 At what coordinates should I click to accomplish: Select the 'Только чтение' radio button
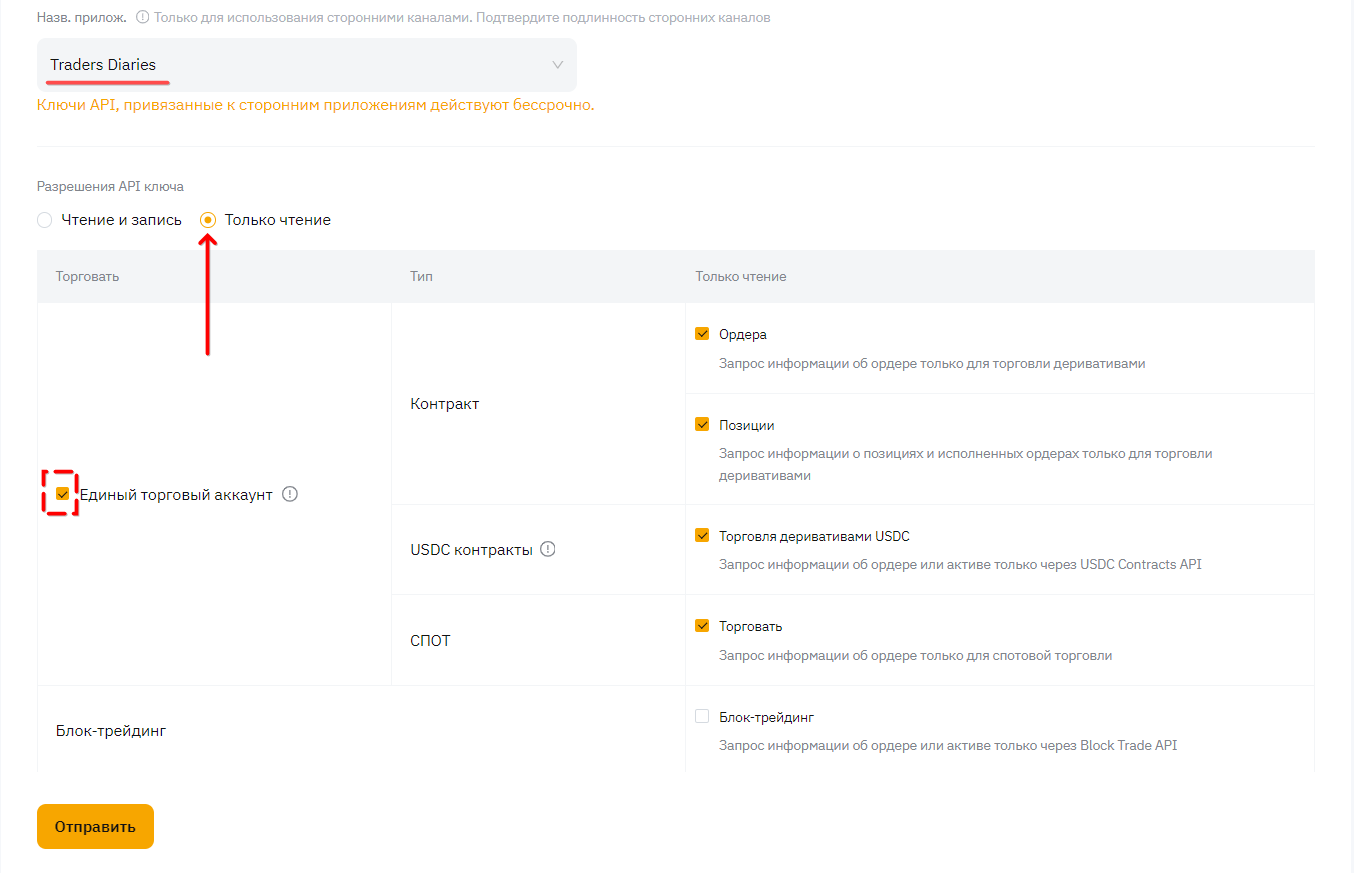coord(208,220)
